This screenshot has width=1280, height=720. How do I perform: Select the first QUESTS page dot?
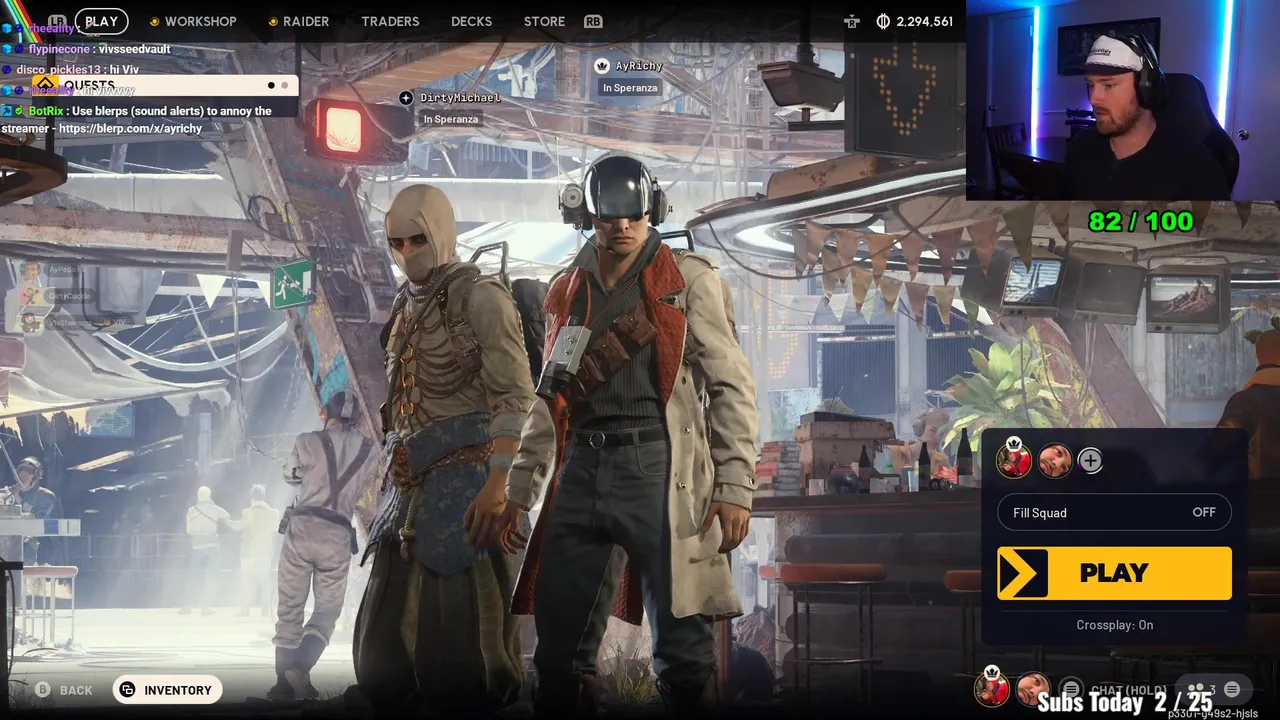(271, 86)
